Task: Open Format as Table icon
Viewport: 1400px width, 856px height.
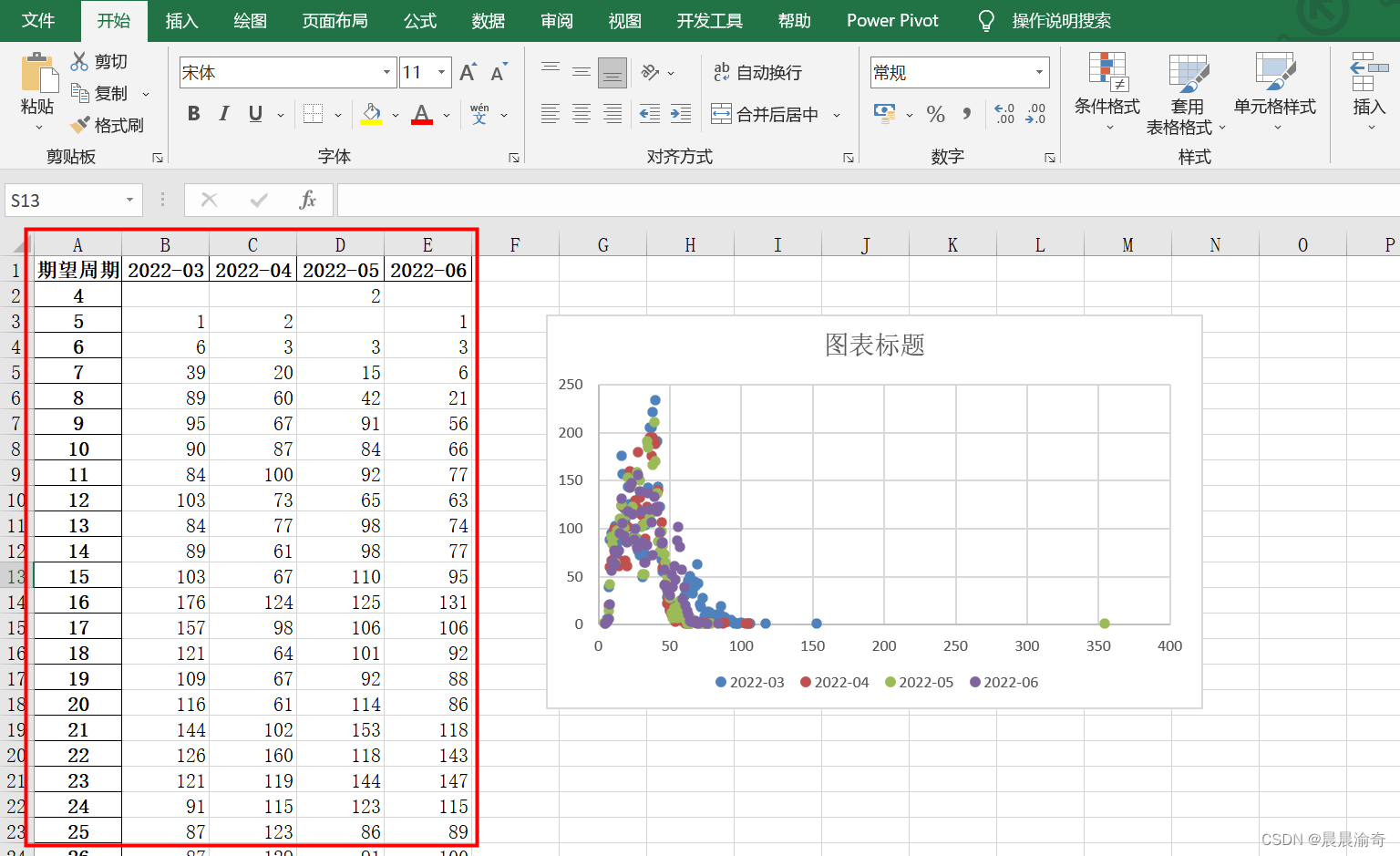Action: [x=1188, y=73]
